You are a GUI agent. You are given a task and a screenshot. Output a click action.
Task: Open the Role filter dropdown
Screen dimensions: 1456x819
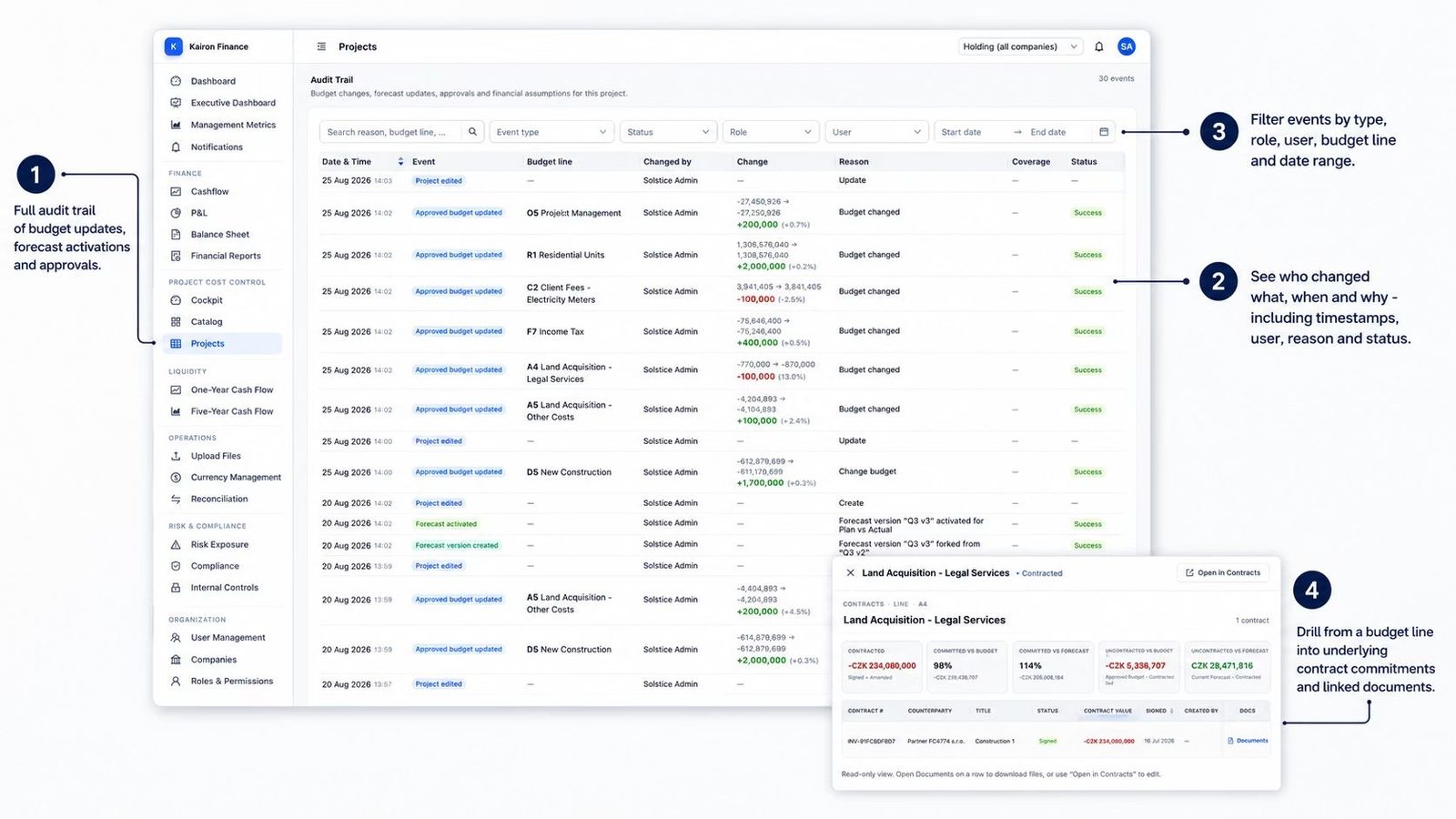click(771, 132)
